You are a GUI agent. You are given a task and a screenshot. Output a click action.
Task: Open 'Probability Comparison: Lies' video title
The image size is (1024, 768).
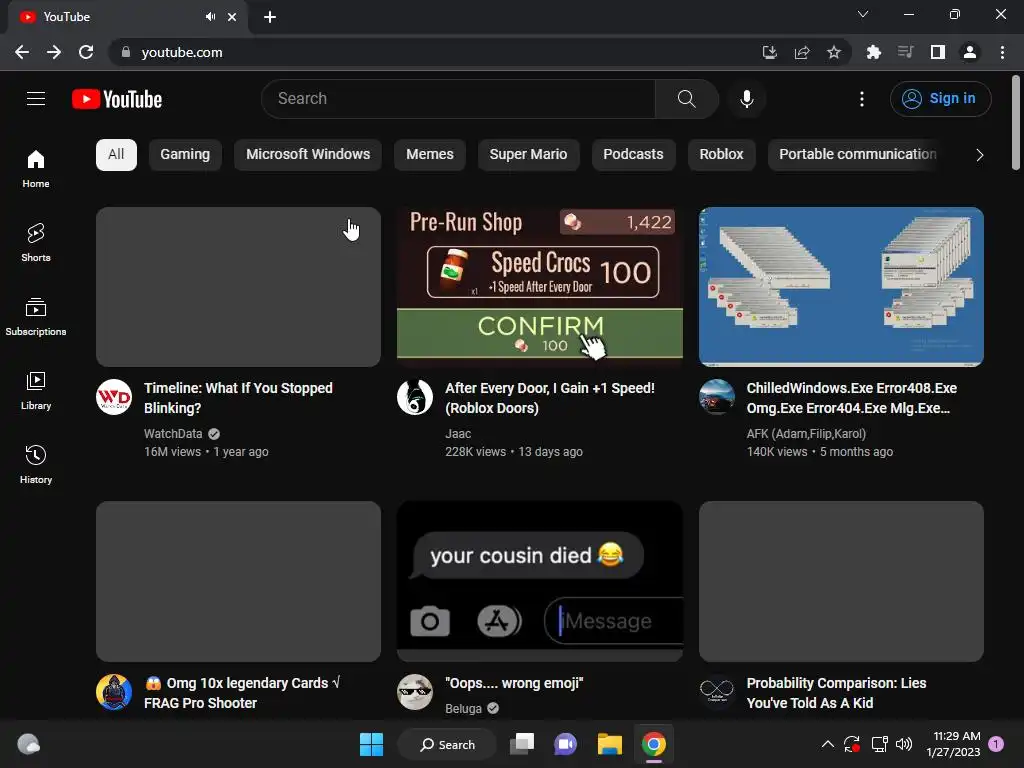[x=836, y=693]
